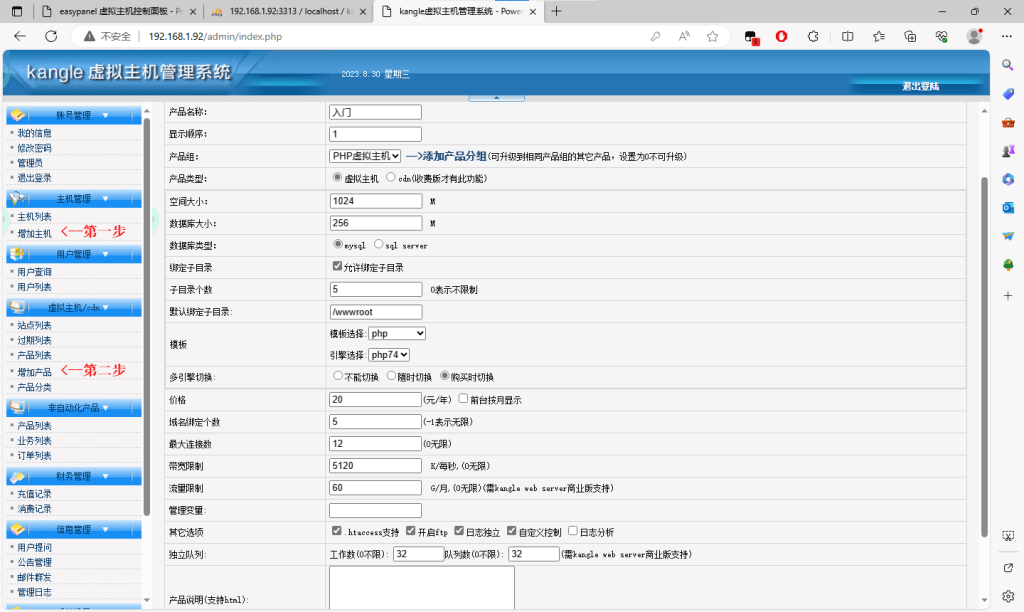Image resolution: width=1024 pixels, height=612 pixels.
Task: Open the Favorites list star icon
Action: pos(877,35)
